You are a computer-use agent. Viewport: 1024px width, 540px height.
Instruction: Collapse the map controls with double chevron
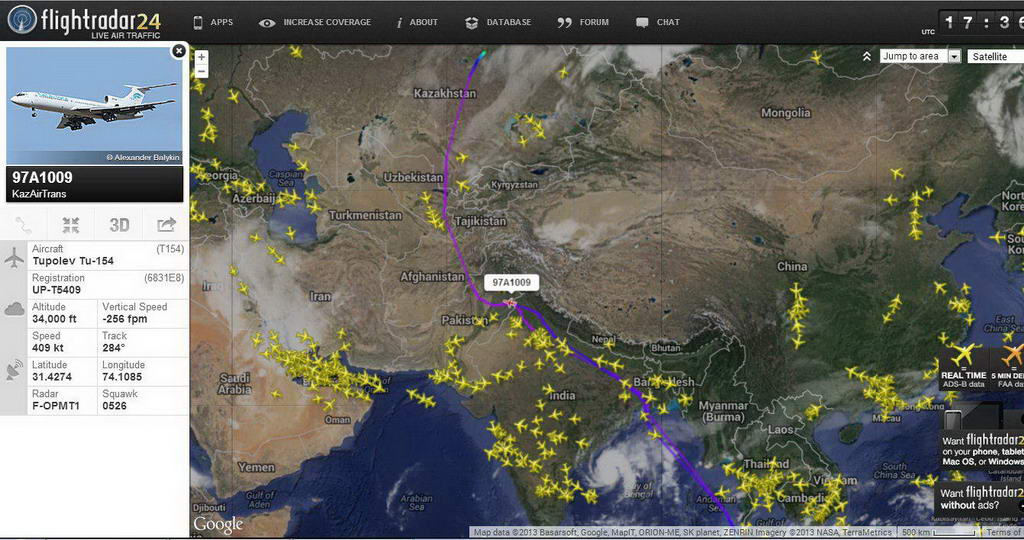(867, 57)
